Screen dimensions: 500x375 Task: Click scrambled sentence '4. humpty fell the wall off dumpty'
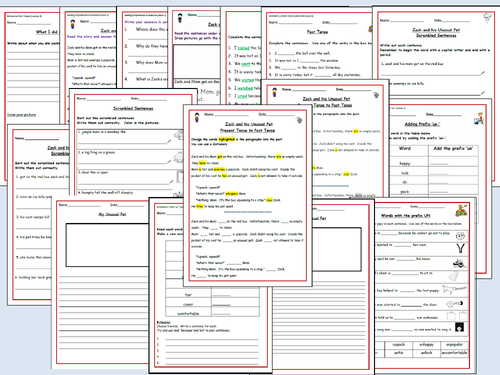click(x=105, y=192)
